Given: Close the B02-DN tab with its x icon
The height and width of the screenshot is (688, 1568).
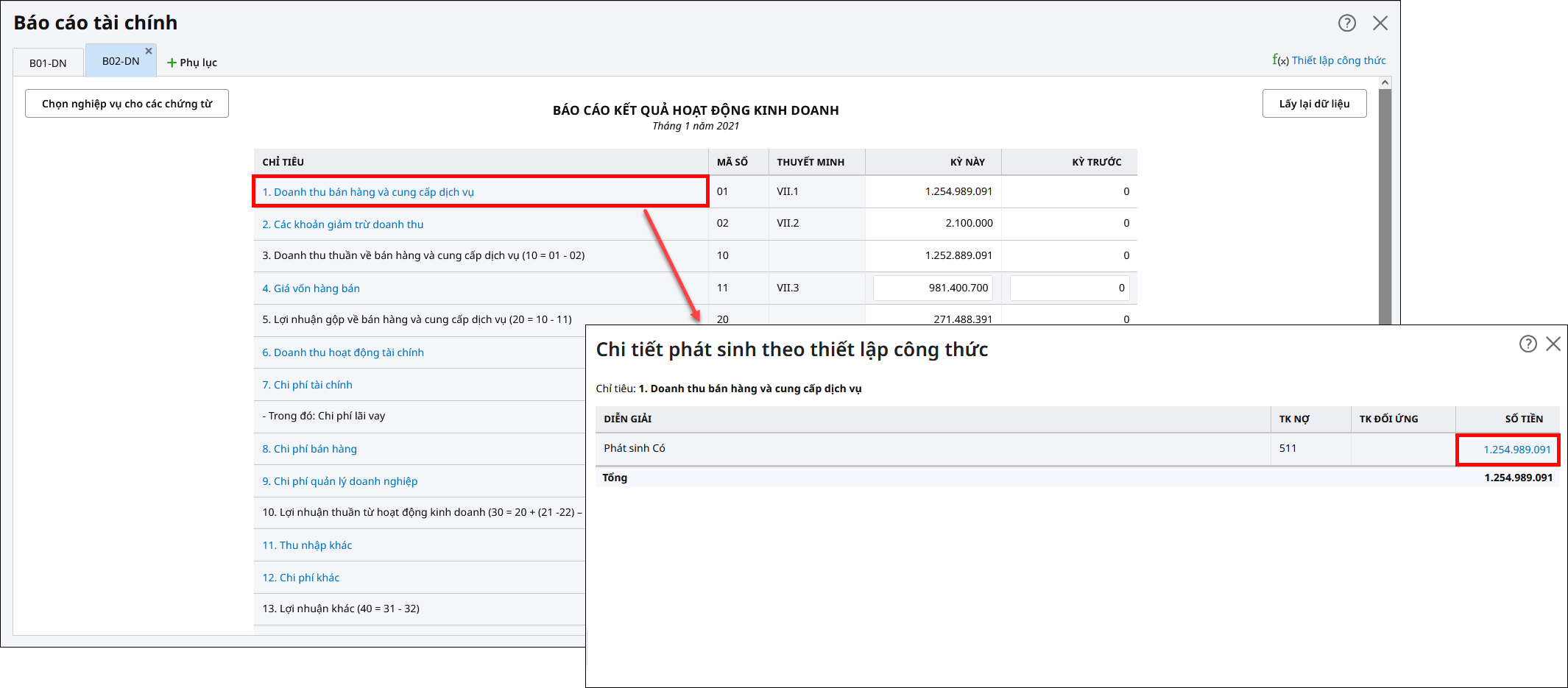Looking at the screenshot, I should point(149,51).
